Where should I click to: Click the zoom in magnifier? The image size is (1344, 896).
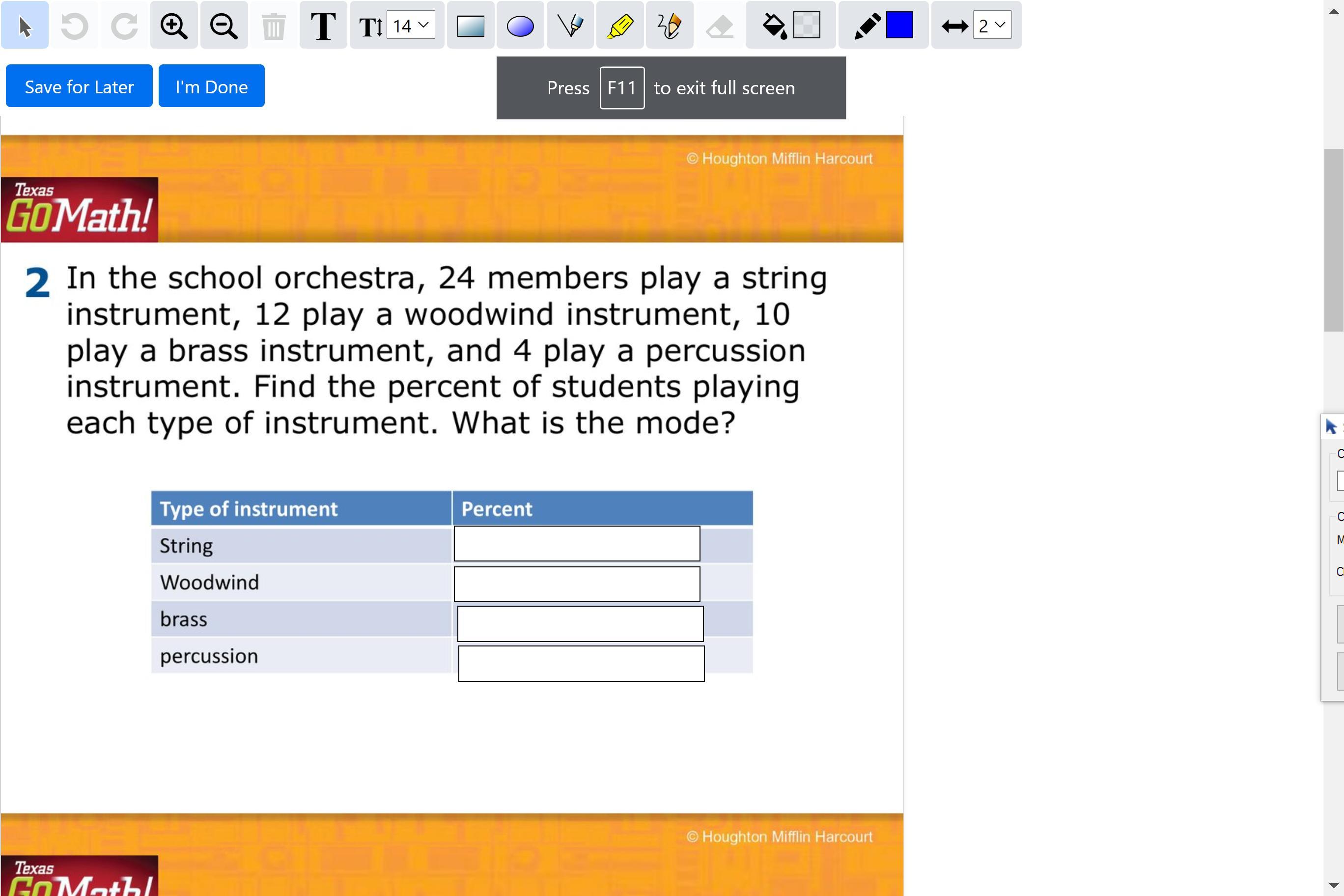[174, 26]
